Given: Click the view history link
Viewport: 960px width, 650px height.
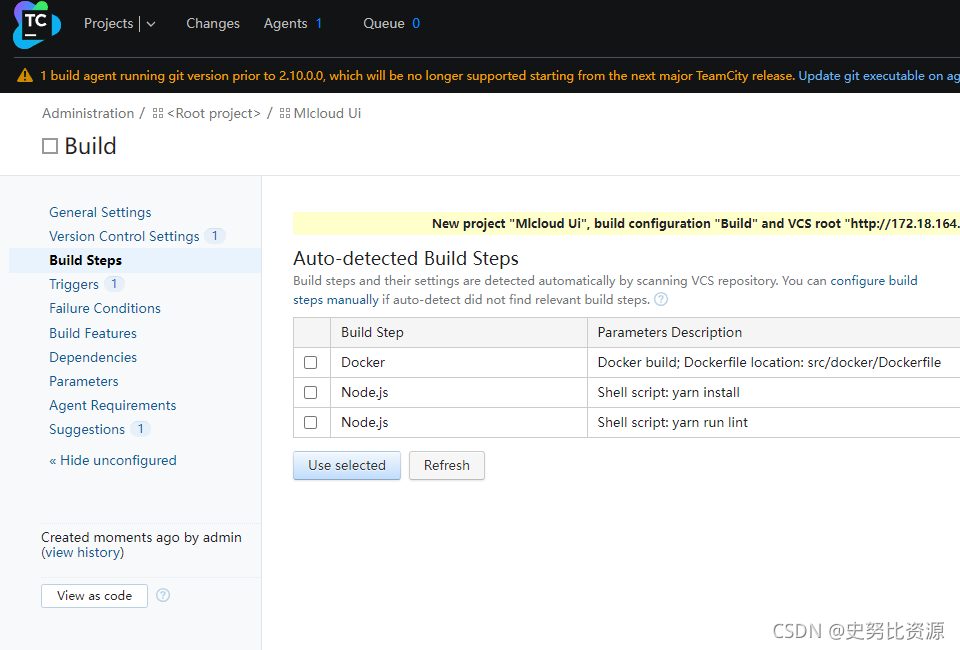Looking at the screenshot, I should 83,552.
